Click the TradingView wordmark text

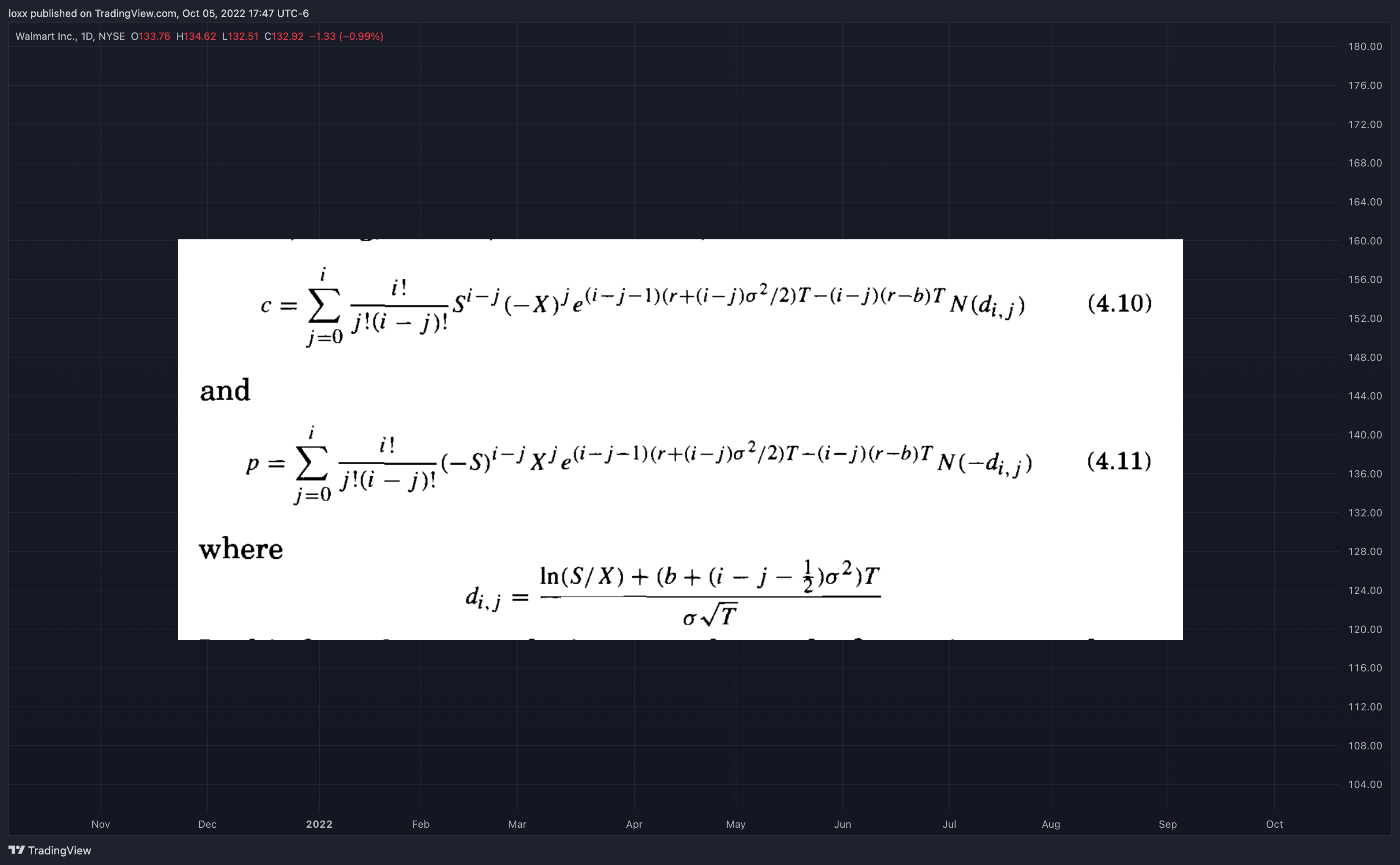point(59,850)
